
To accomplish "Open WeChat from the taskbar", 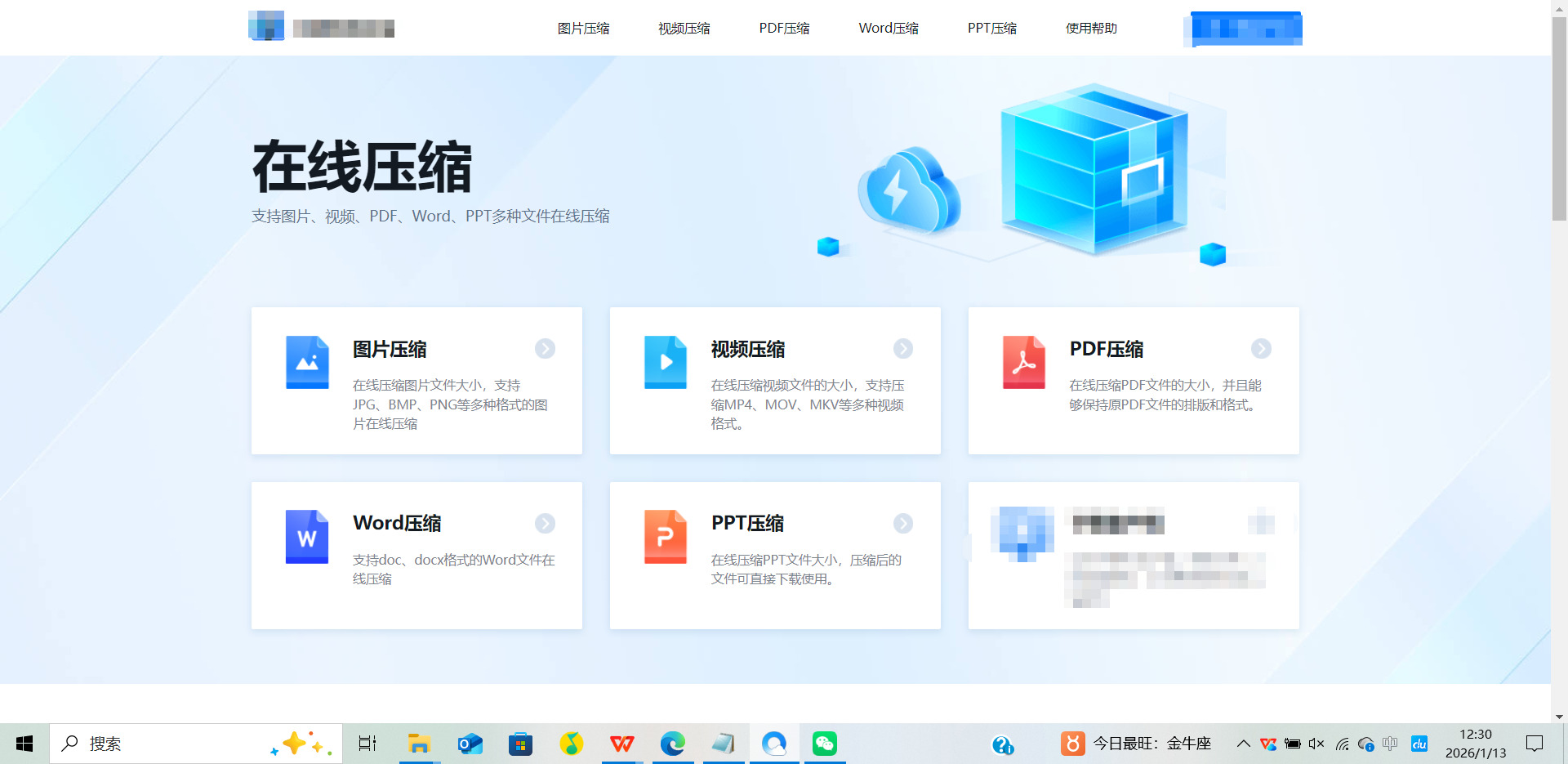I will tap(824, 744).
